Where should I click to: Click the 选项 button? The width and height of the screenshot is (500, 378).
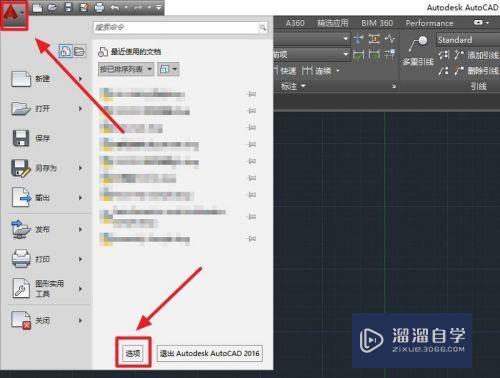point(133,353)
